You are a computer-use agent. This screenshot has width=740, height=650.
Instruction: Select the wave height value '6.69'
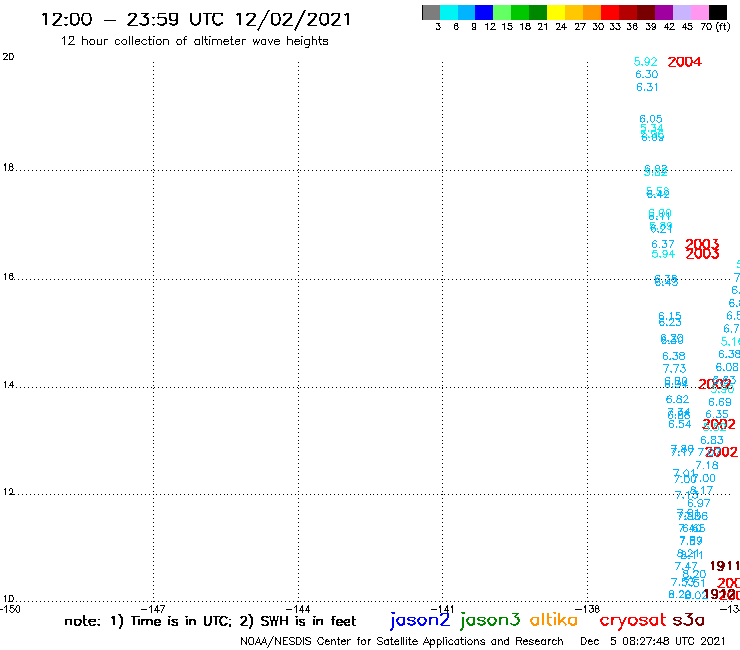(720, 402)
